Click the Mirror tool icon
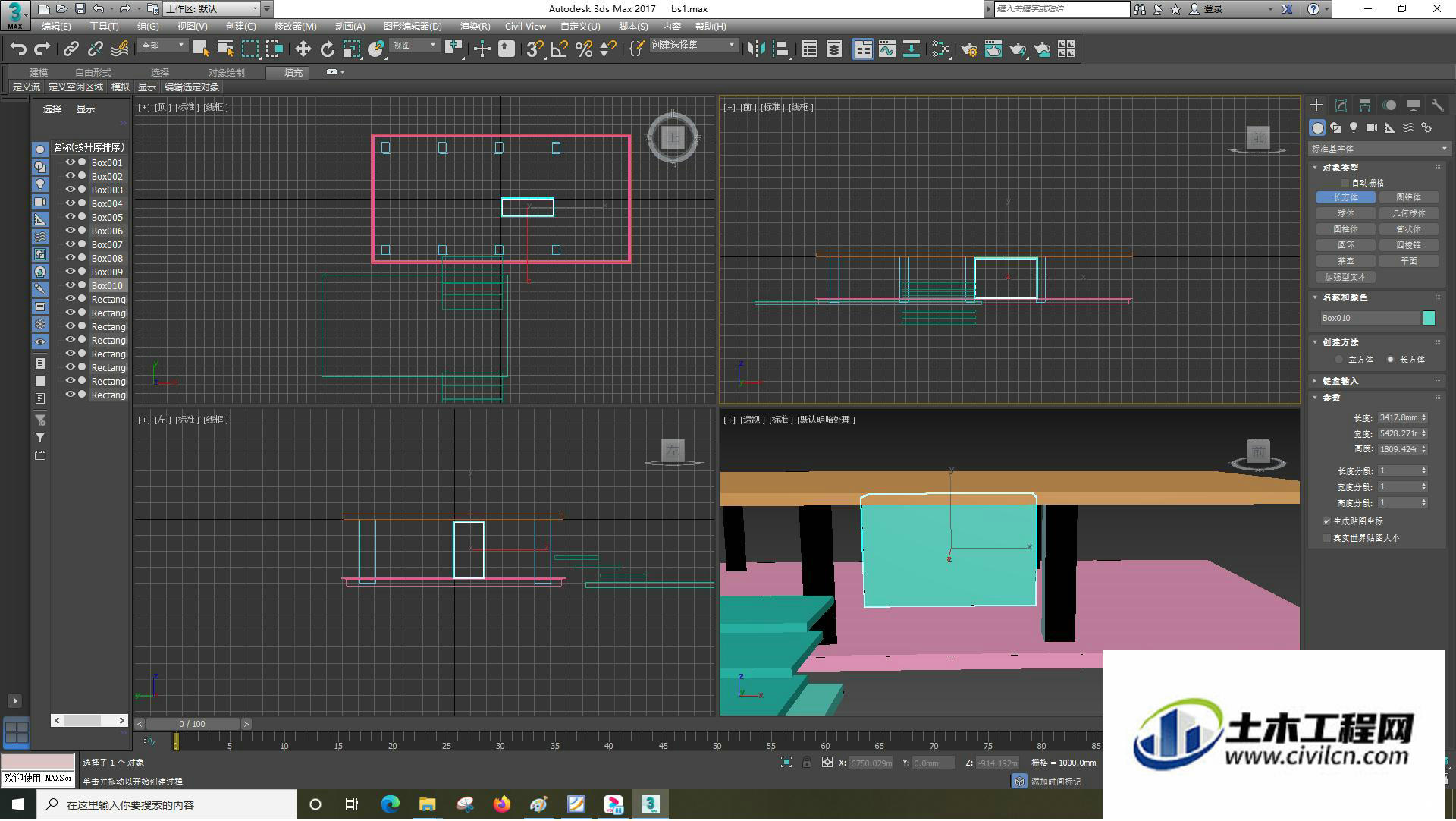The image size is (1456, 821). 756,49
